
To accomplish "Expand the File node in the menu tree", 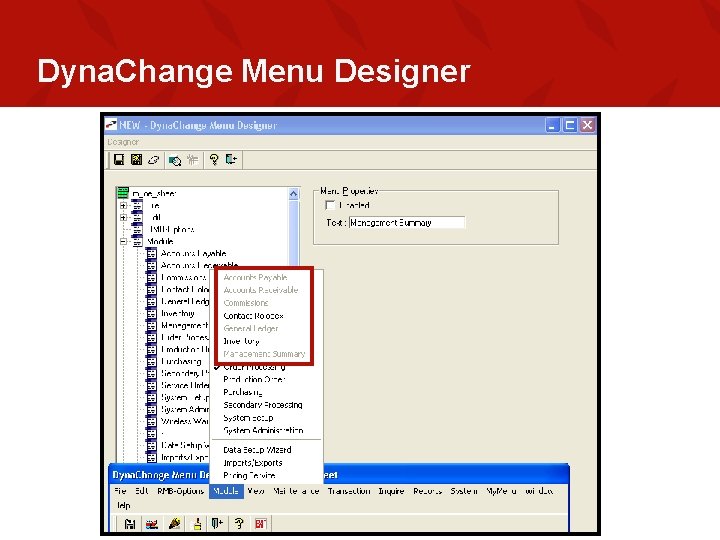I will click(123, 206).
